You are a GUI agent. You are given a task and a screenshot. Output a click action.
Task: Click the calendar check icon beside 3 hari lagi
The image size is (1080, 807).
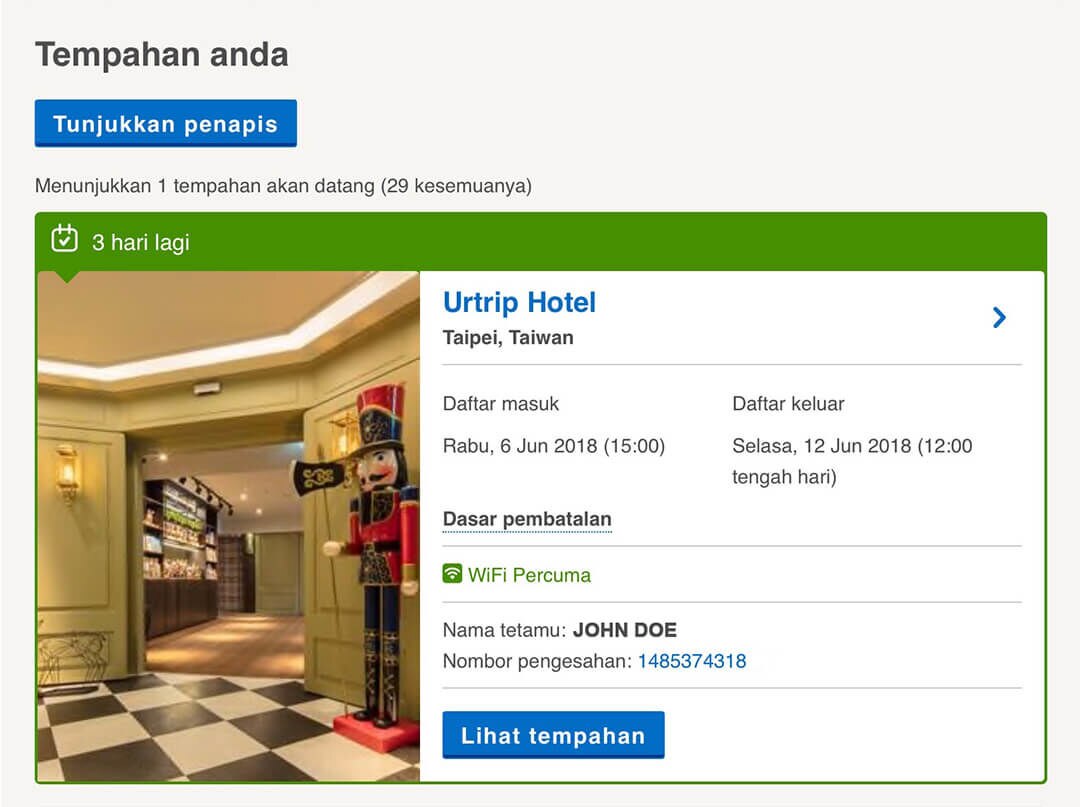(x=65, y=239)
